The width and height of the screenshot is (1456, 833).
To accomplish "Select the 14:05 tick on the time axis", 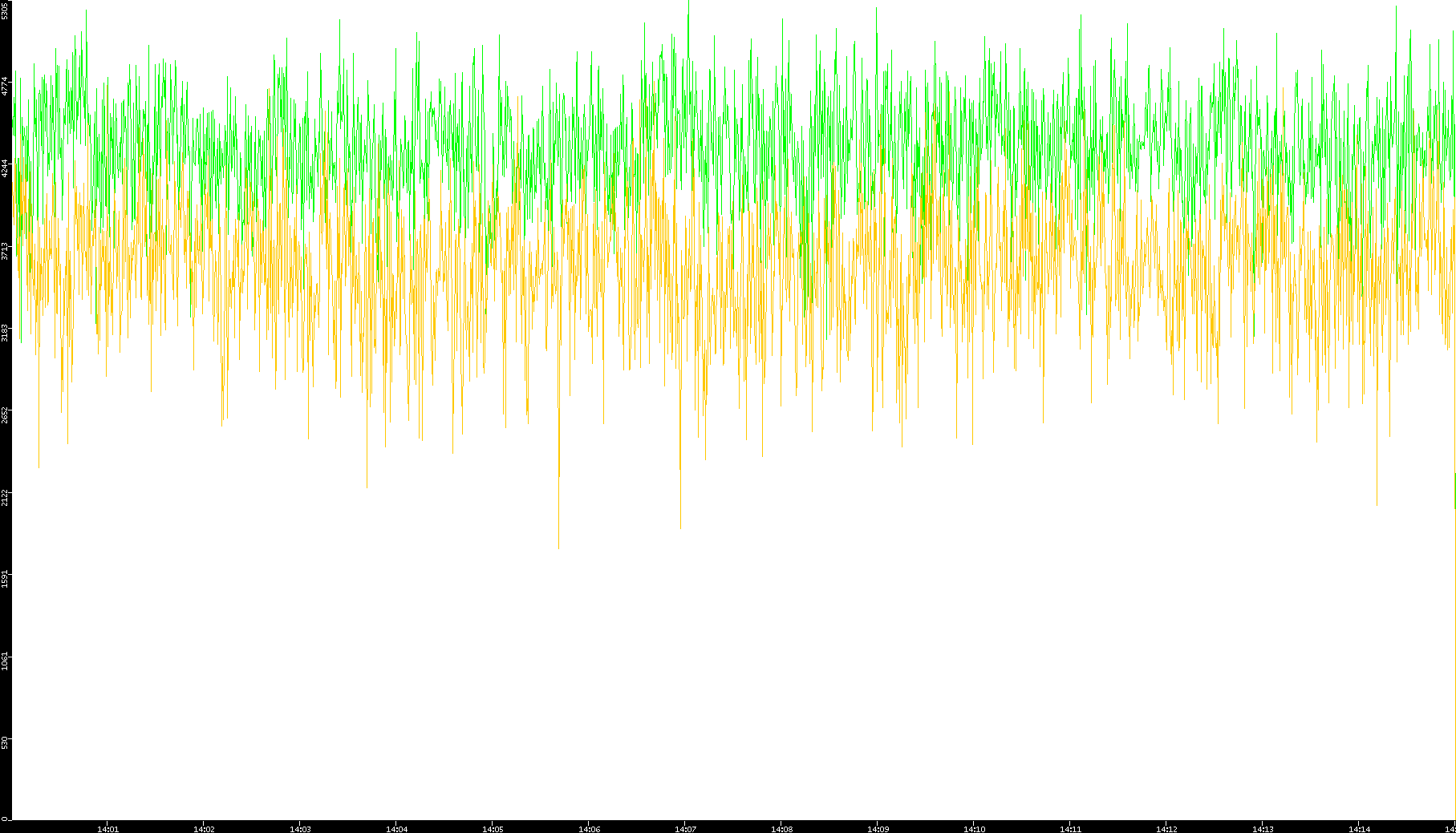I will click(493, 829).
